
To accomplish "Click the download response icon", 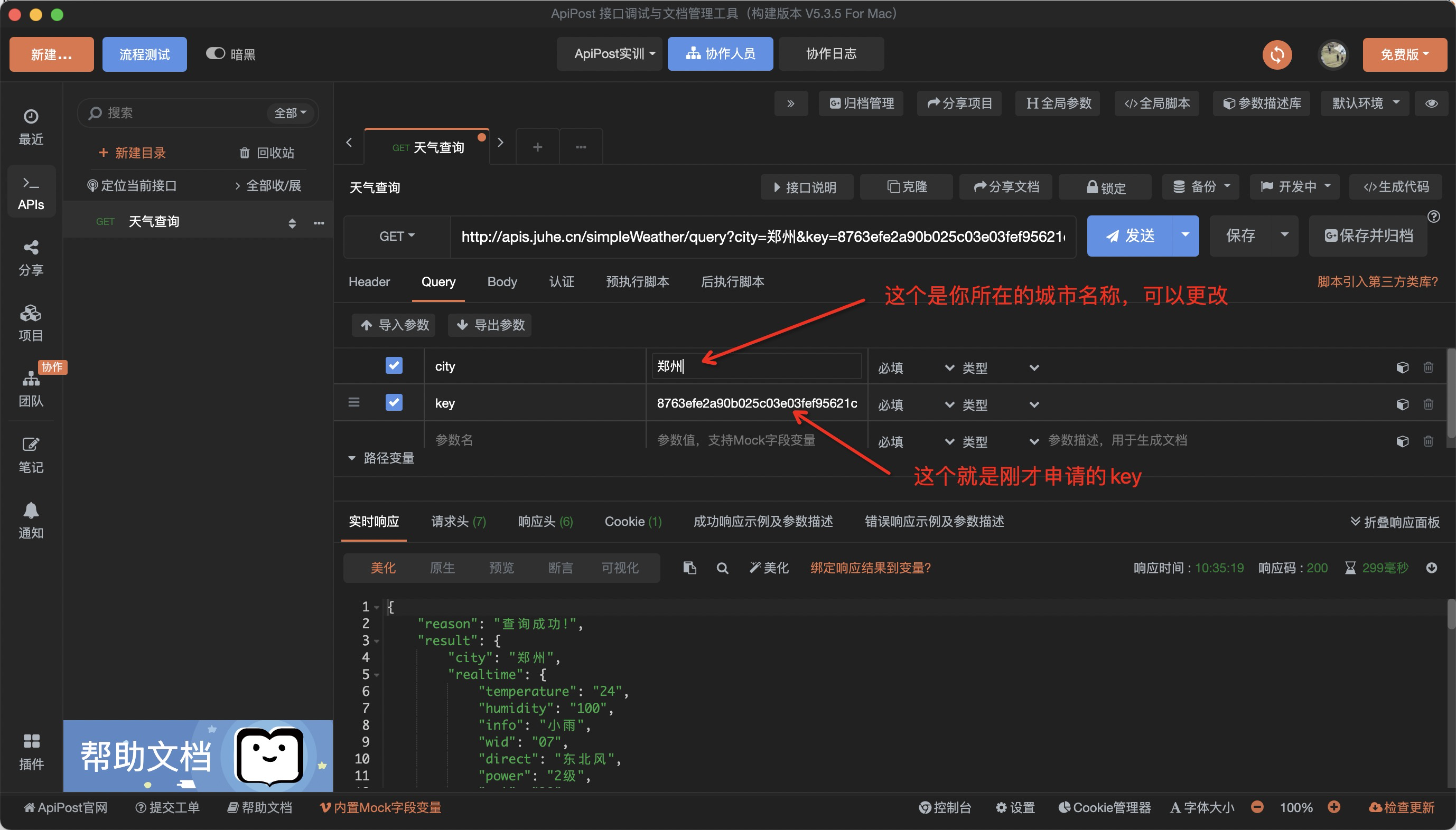I will (1432, 568).
